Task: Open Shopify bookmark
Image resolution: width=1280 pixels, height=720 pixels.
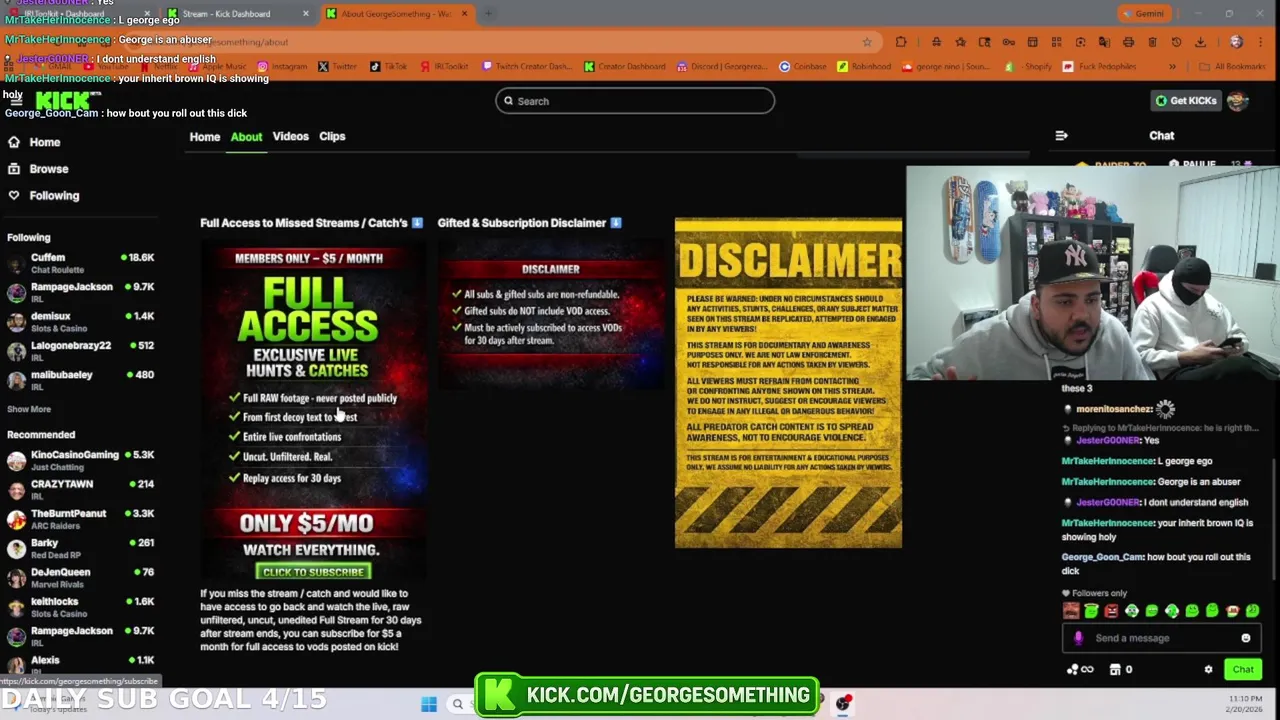Action: [1030, 67]
